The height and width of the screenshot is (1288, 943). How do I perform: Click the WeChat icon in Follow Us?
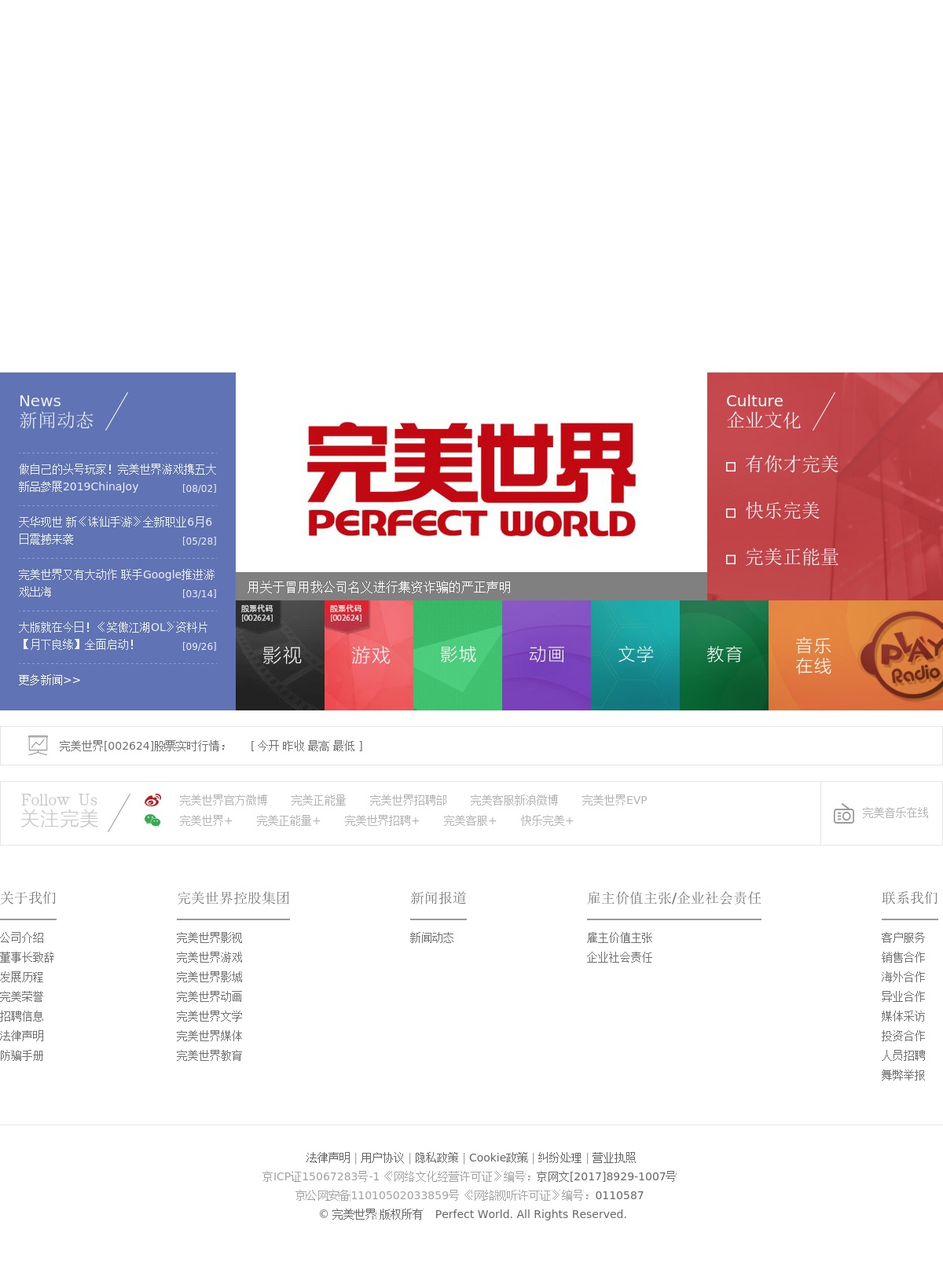tap(152, 820)
